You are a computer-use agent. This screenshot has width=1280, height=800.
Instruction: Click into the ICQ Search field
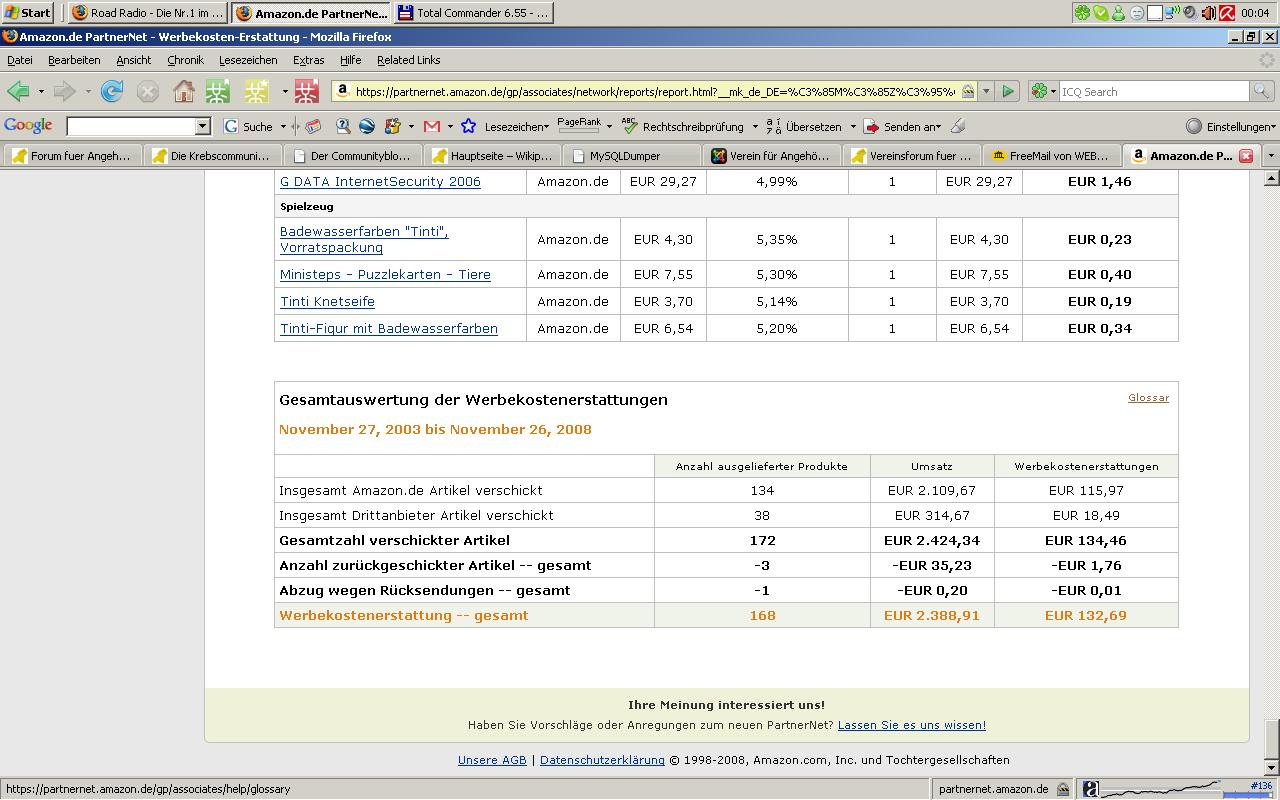[1150, 92]
